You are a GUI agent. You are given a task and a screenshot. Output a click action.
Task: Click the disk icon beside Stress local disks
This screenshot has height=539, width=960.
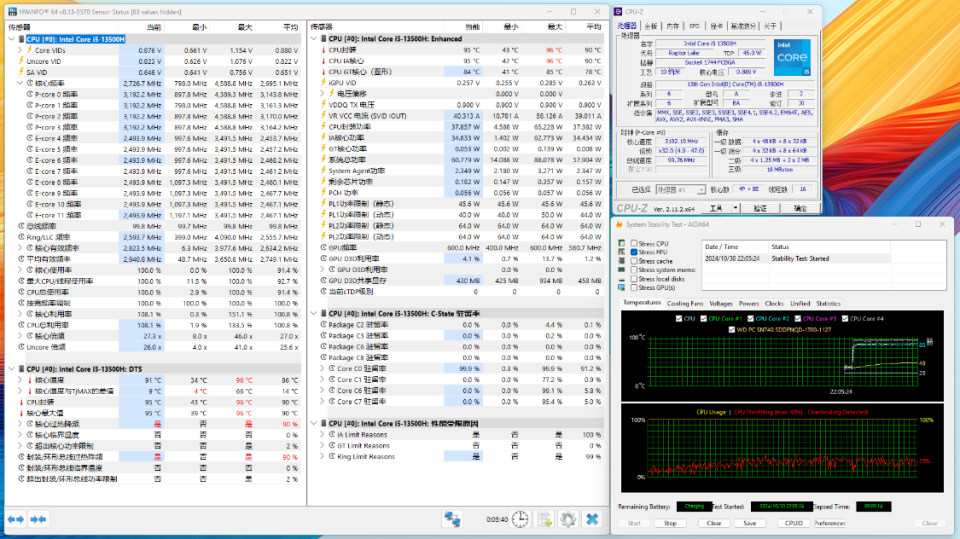point(621,279)
